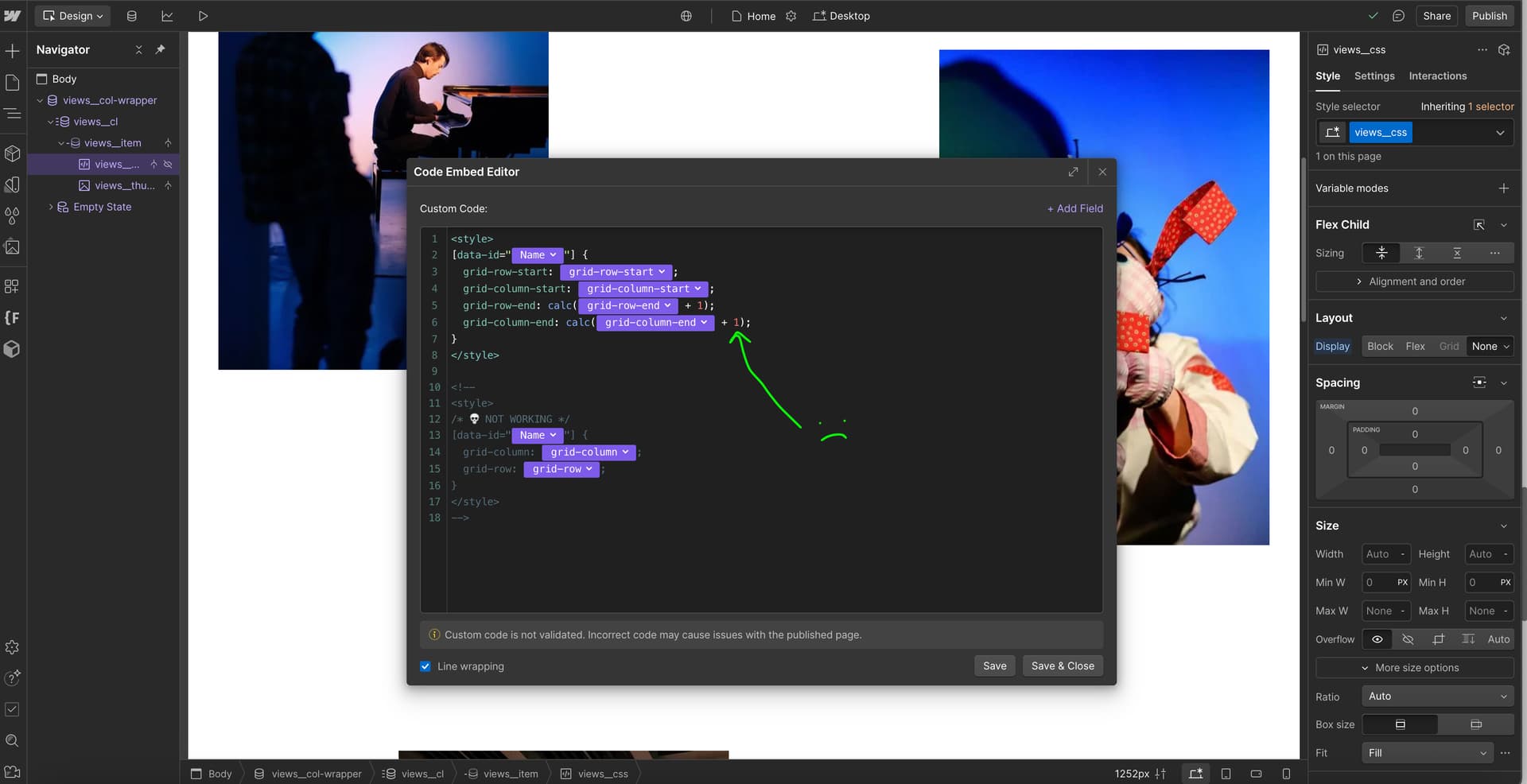Open the Design mode dropdown

click(x=72, y=16)
